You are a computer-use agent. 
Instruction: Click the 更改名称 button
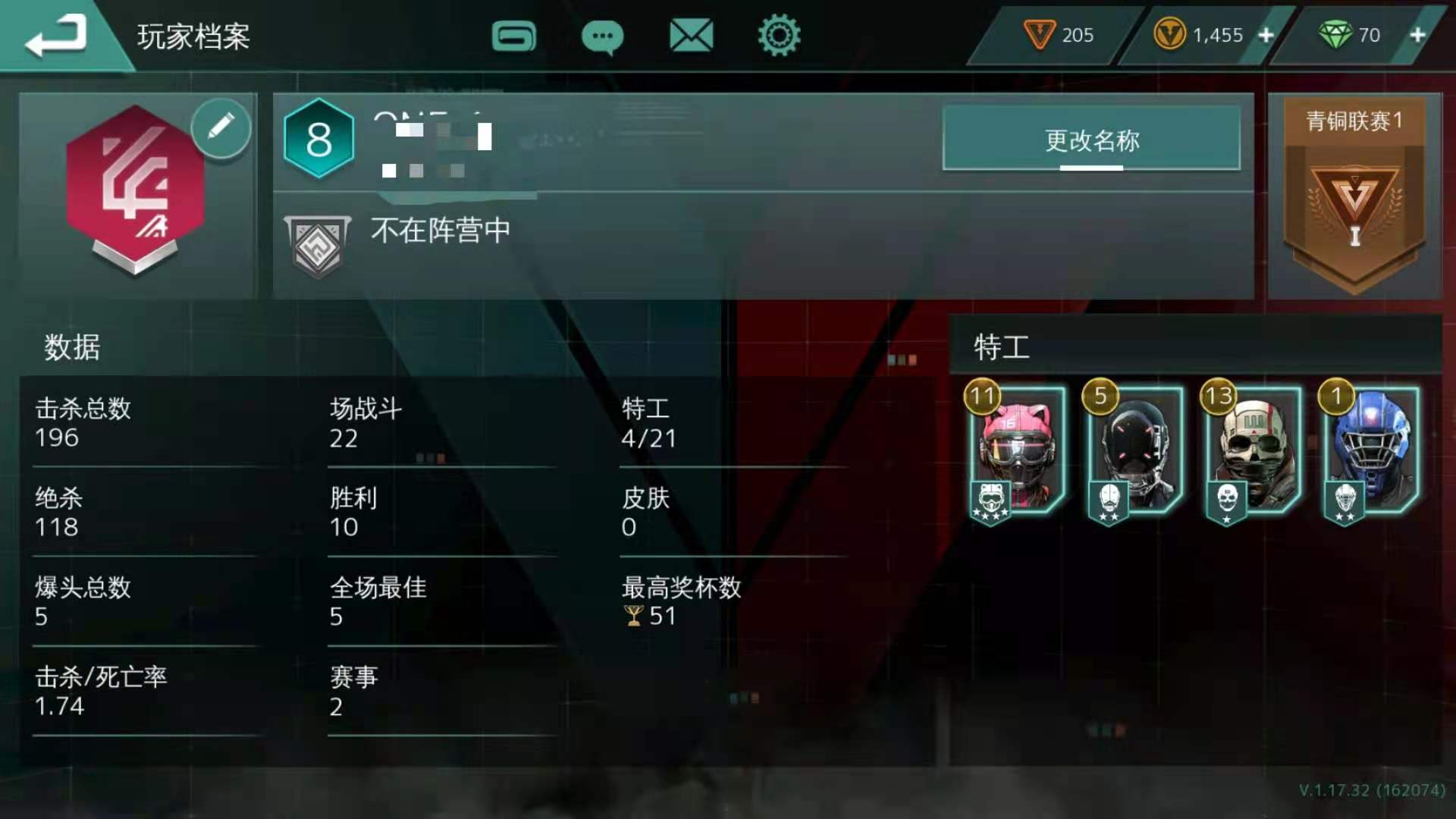coord(1091,139)
